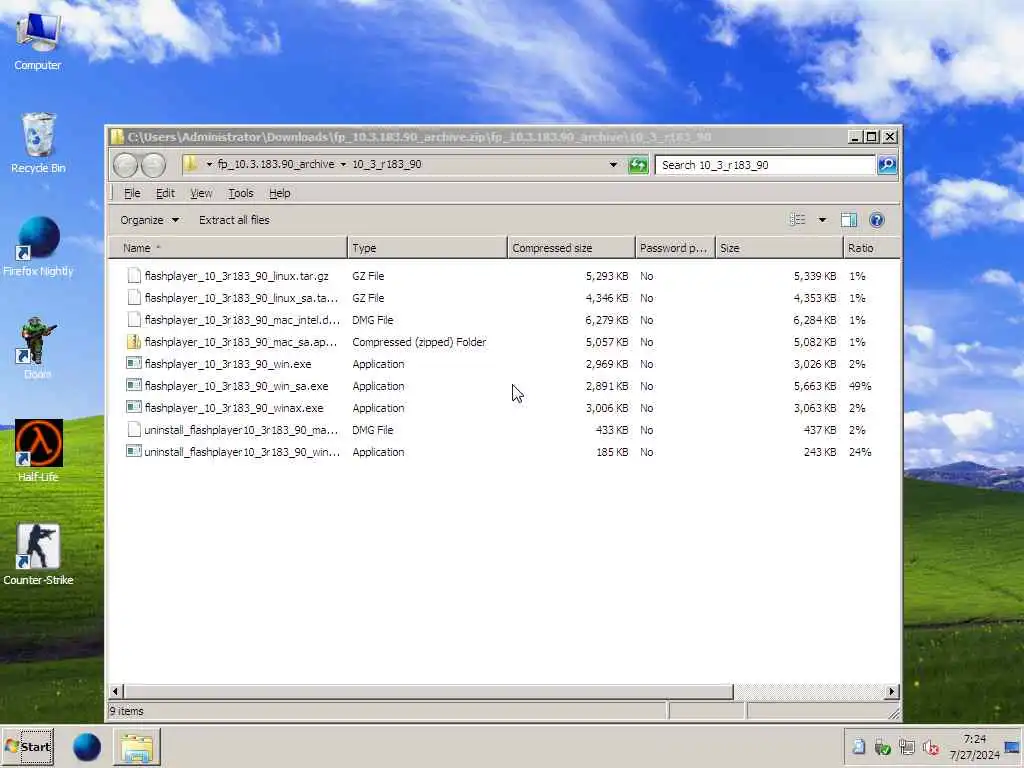Click the Back navigation arrow button

pyautogui.click(x=125, y=165)
